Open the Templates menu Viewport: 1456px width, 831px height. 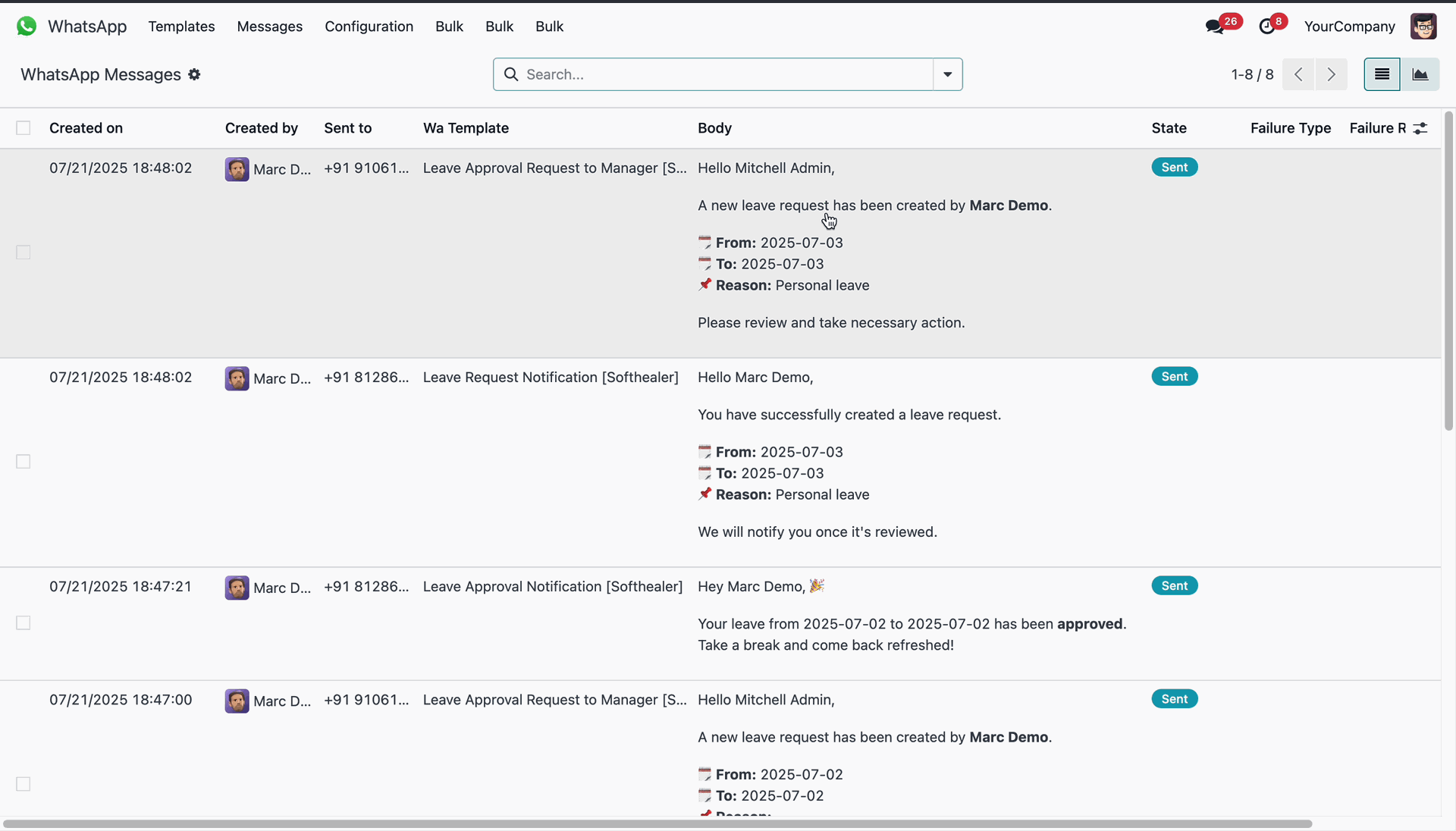[x=181, y=27]
